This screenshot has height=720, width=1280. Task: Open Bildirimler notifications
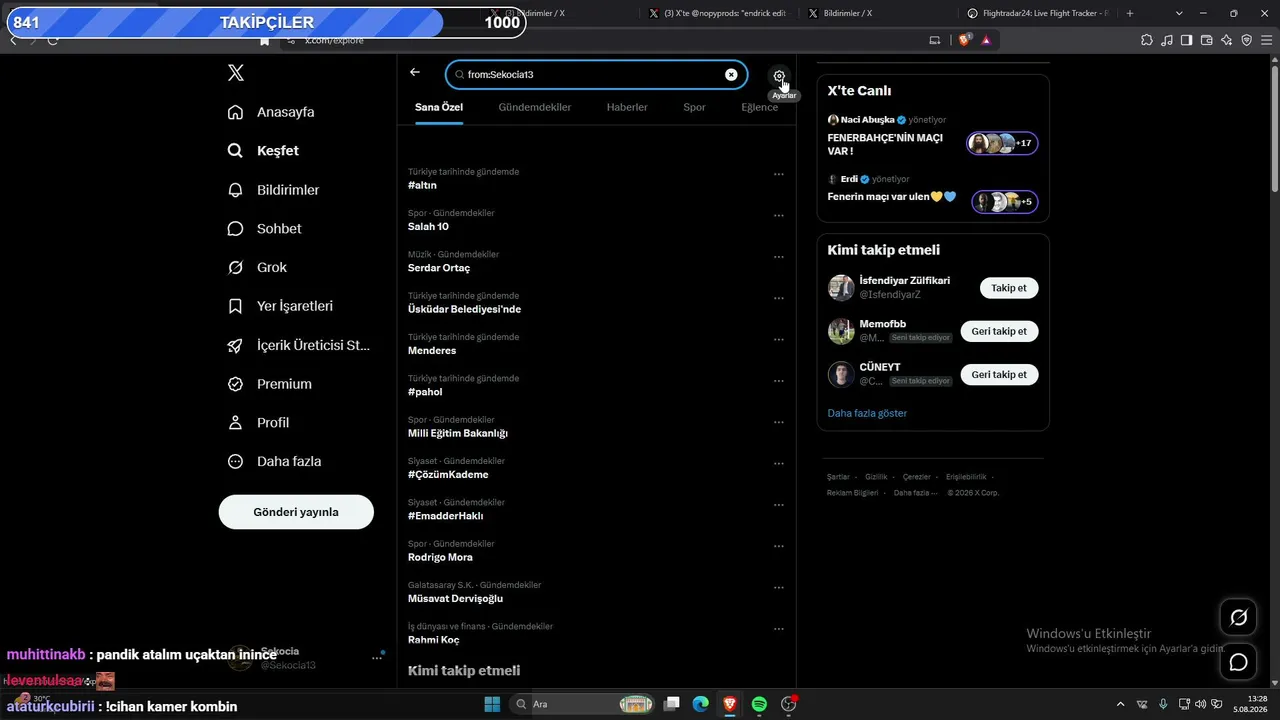click(273, 190)
